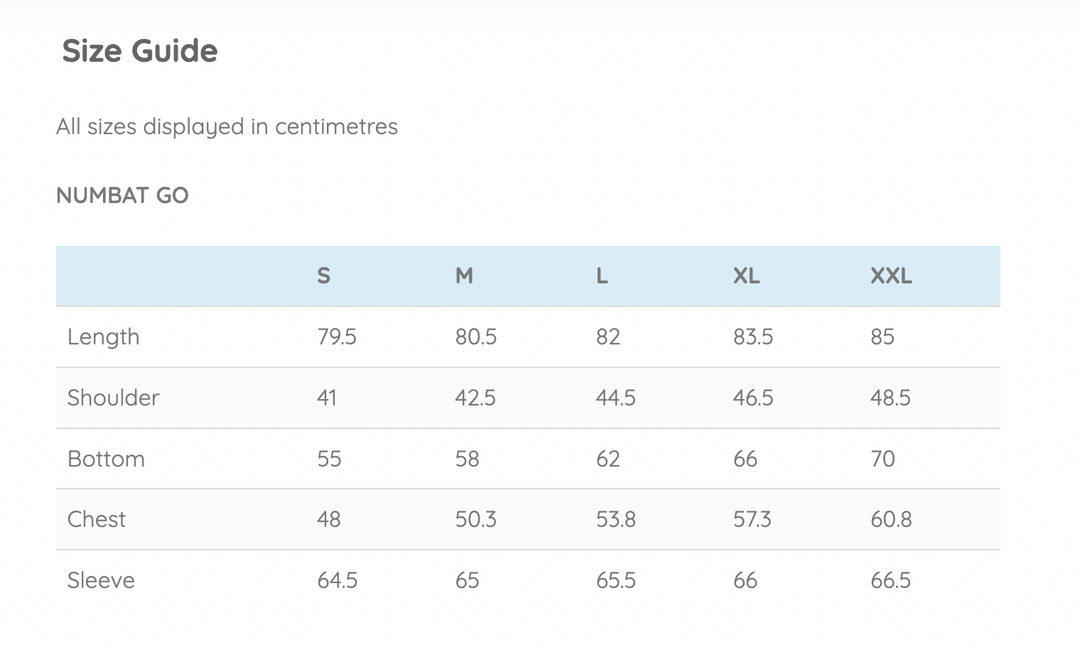The height and width of the screenshot is (652, 1080).
Task: Select the Length value 85 for size XXL
Action: tap(882, 337)
